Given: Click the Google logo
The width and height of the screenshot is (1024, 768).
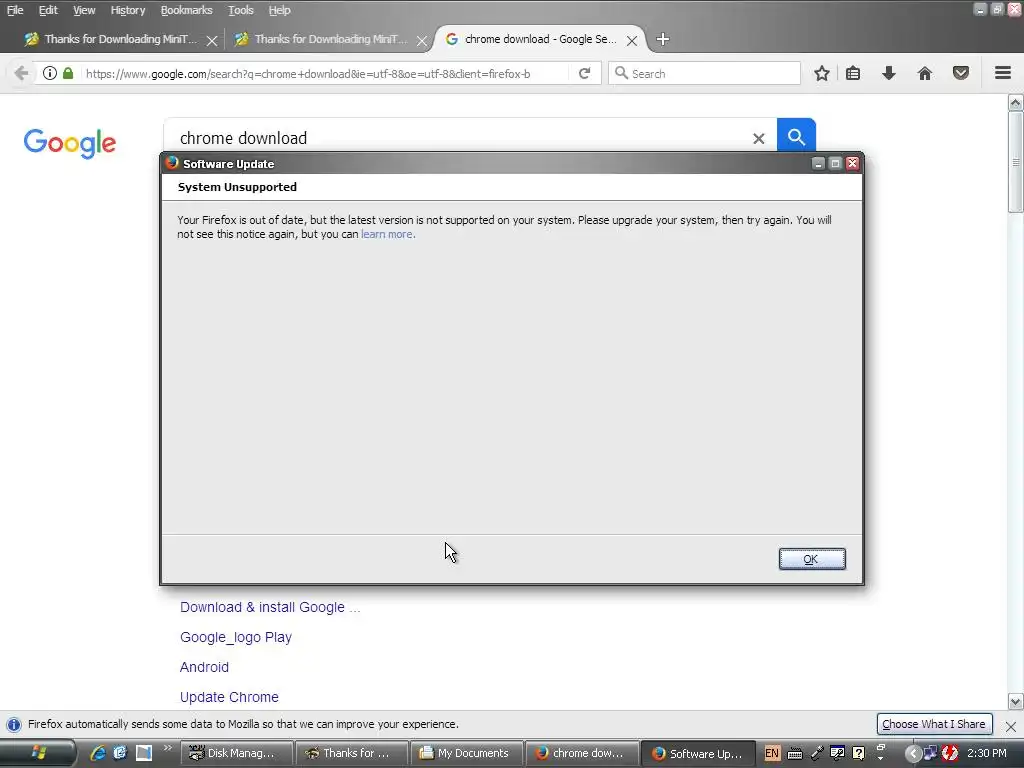Looking at the screenshot, I should click(70, 143).
